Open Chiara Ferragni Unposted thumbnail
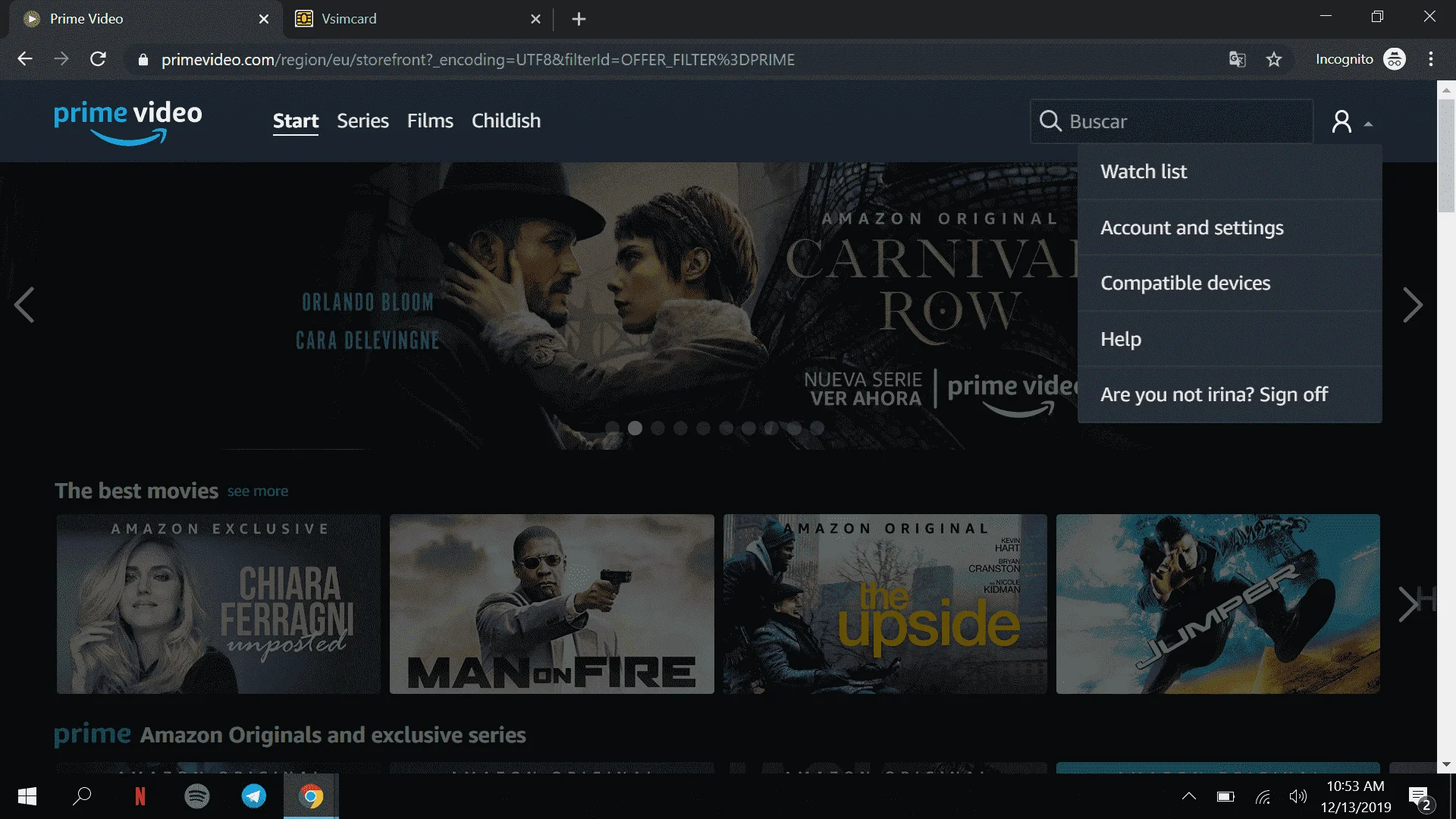 click(x=218, y=604)
